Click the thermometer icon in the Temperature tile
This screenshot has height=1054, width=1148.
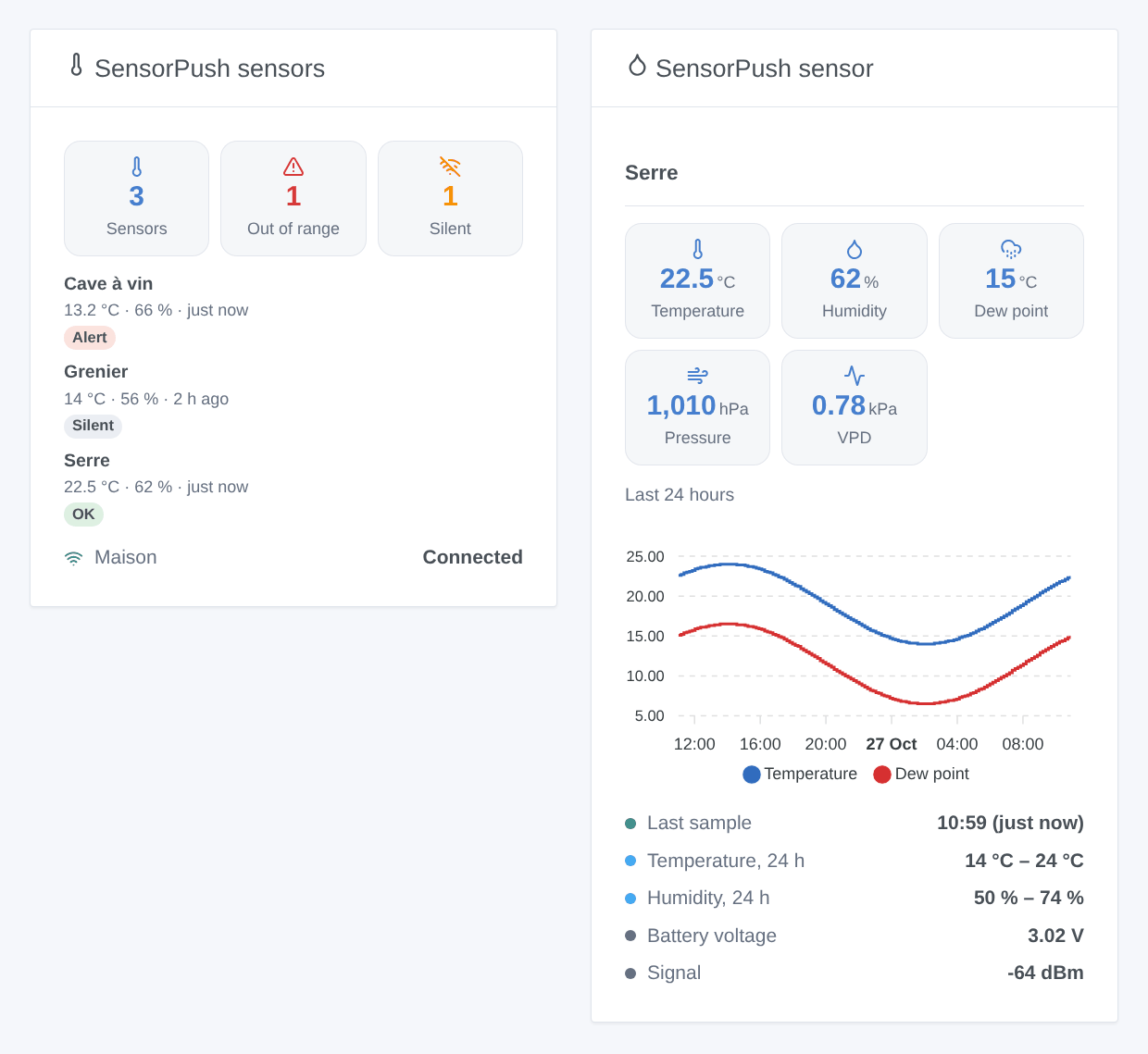[698, 249]
